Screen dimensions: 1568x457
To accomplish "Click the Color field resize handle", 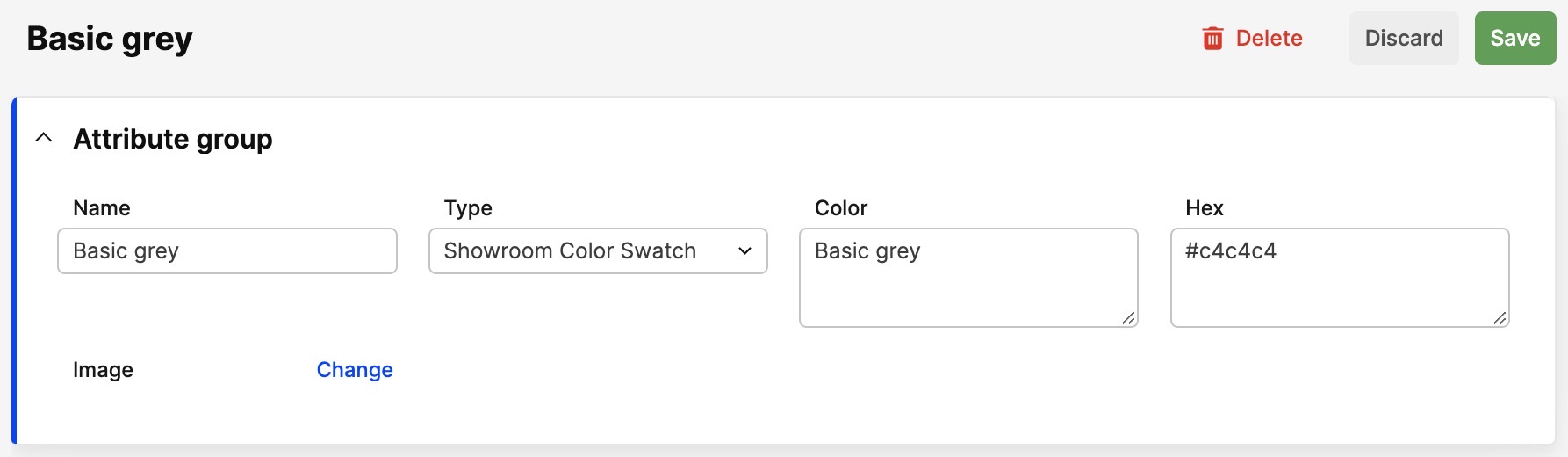I will point(1128,318).
